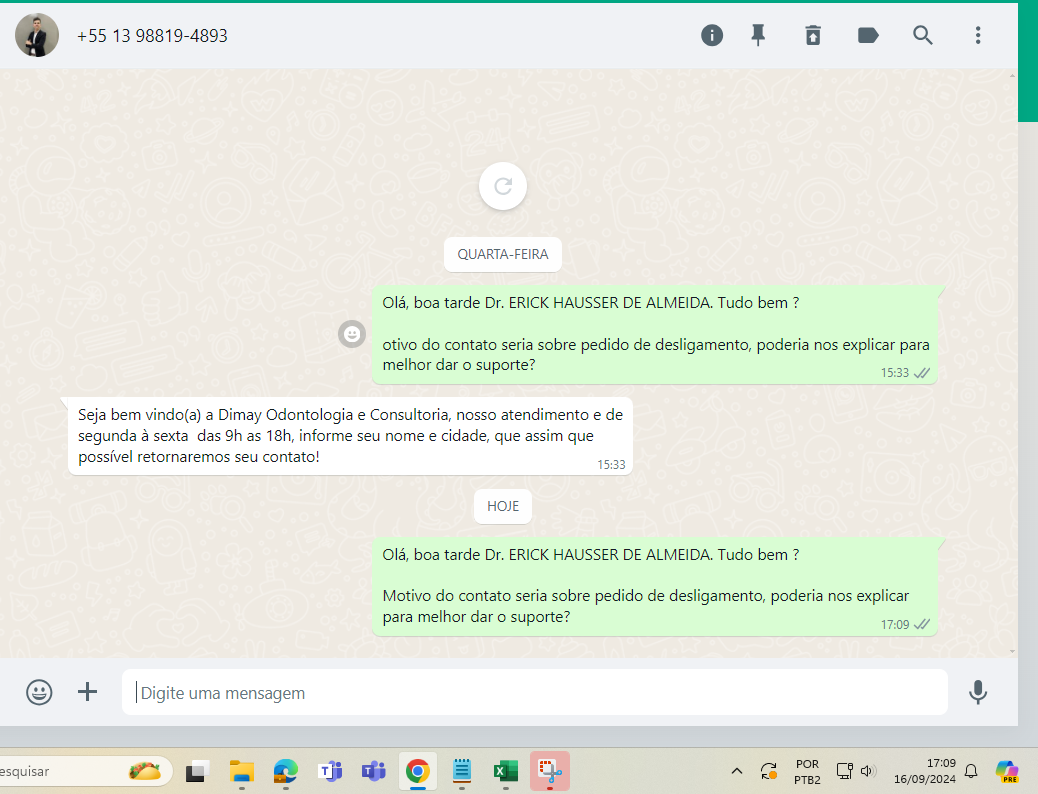Screen dimensions: 1038x794
Task: Launch Excel from the taskbar
Action: 504,771
